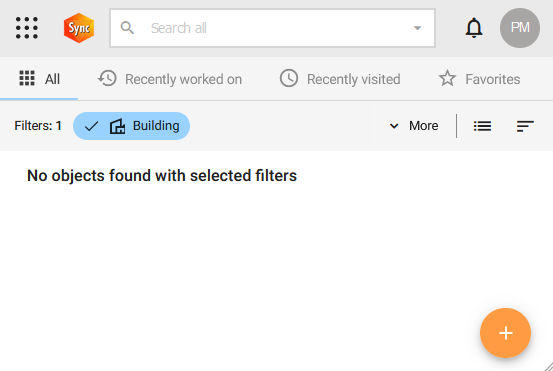Open the sort options icon
The width and height of the screenshot is (553, 371).
pos(525,126)
